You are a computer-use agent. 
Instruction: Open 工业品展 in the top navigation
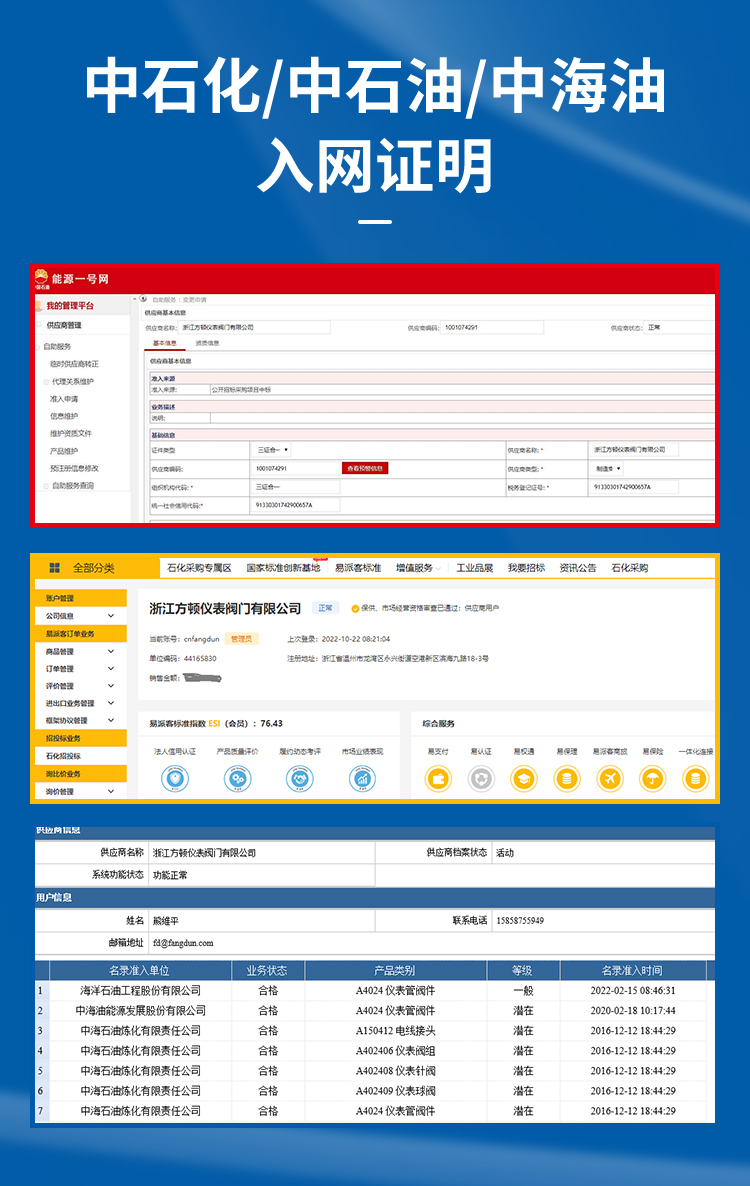(x=475, y=568)
